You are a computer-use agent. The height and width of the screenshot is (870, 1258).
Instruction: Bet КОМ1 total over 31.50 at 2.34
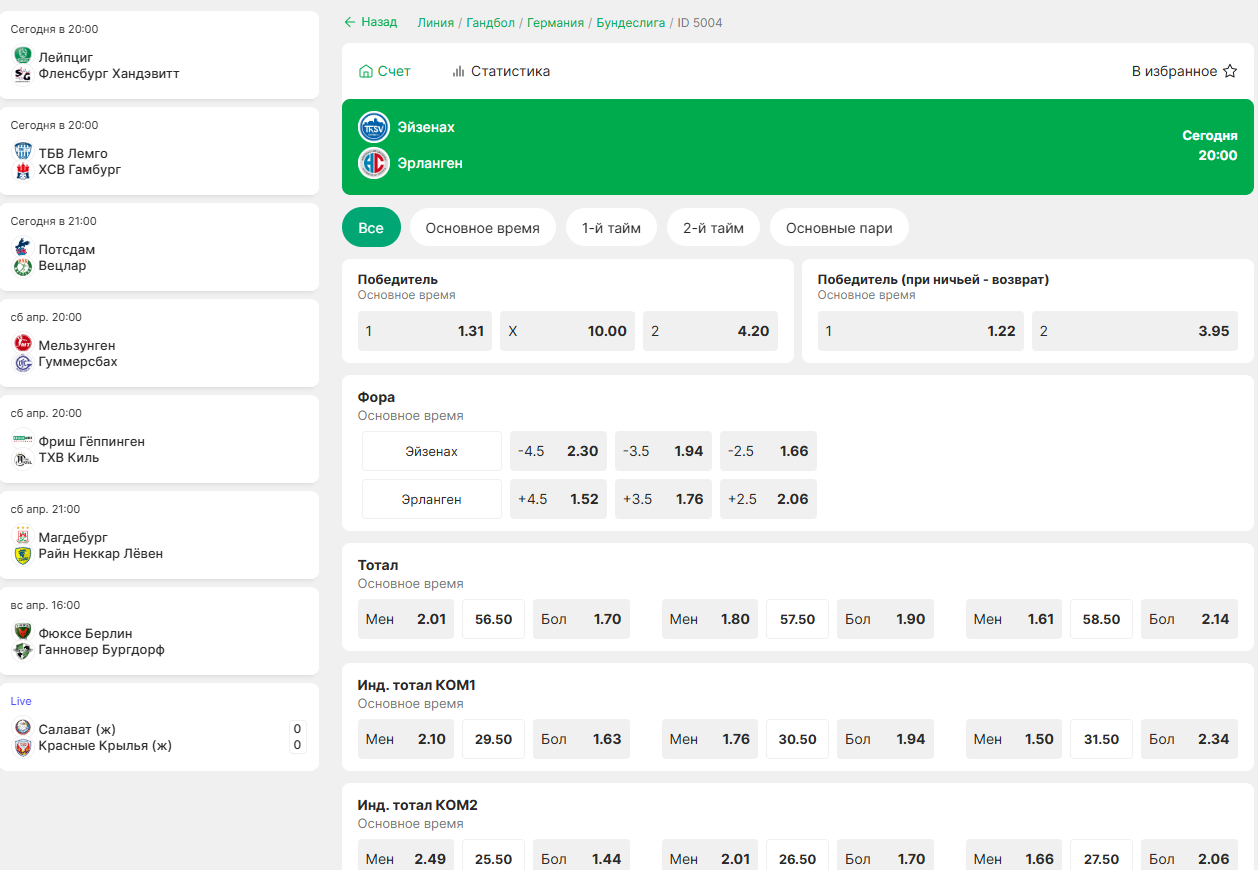coord(1189,739)
